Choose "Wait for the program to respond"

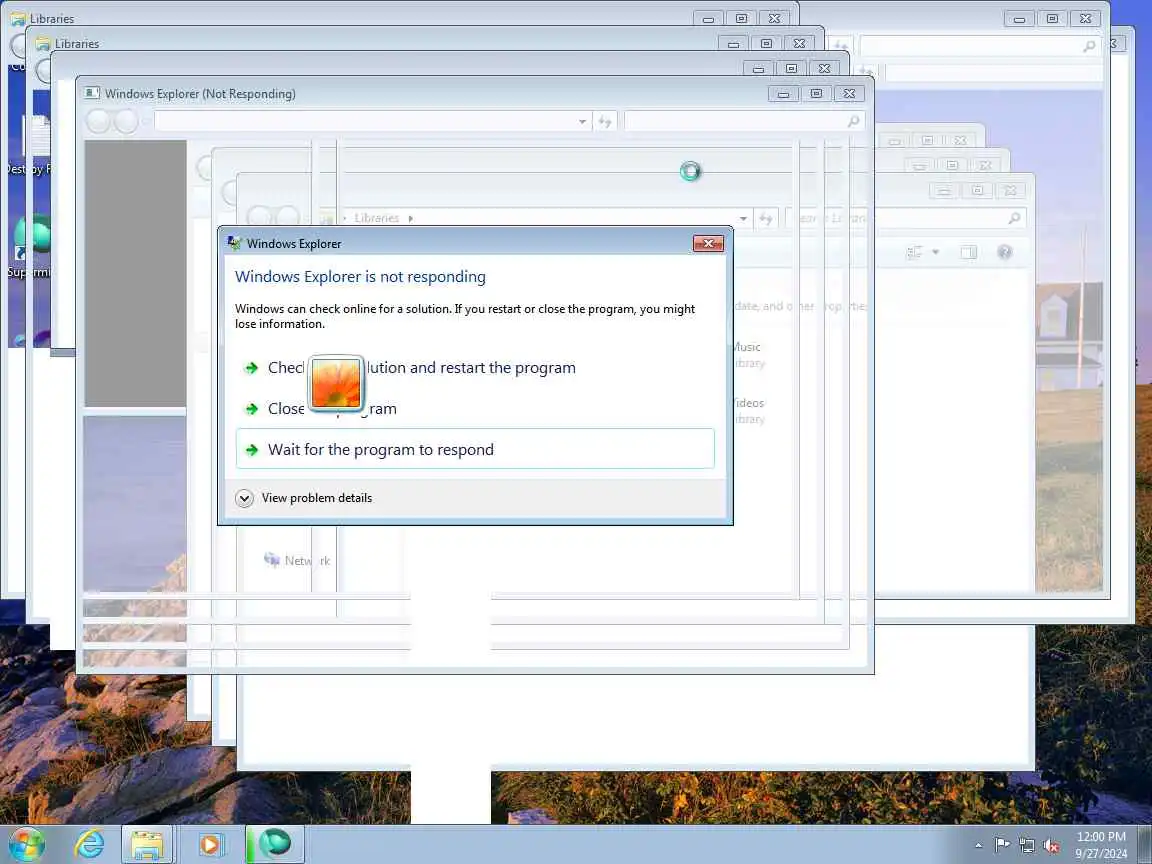click(475, 449)
